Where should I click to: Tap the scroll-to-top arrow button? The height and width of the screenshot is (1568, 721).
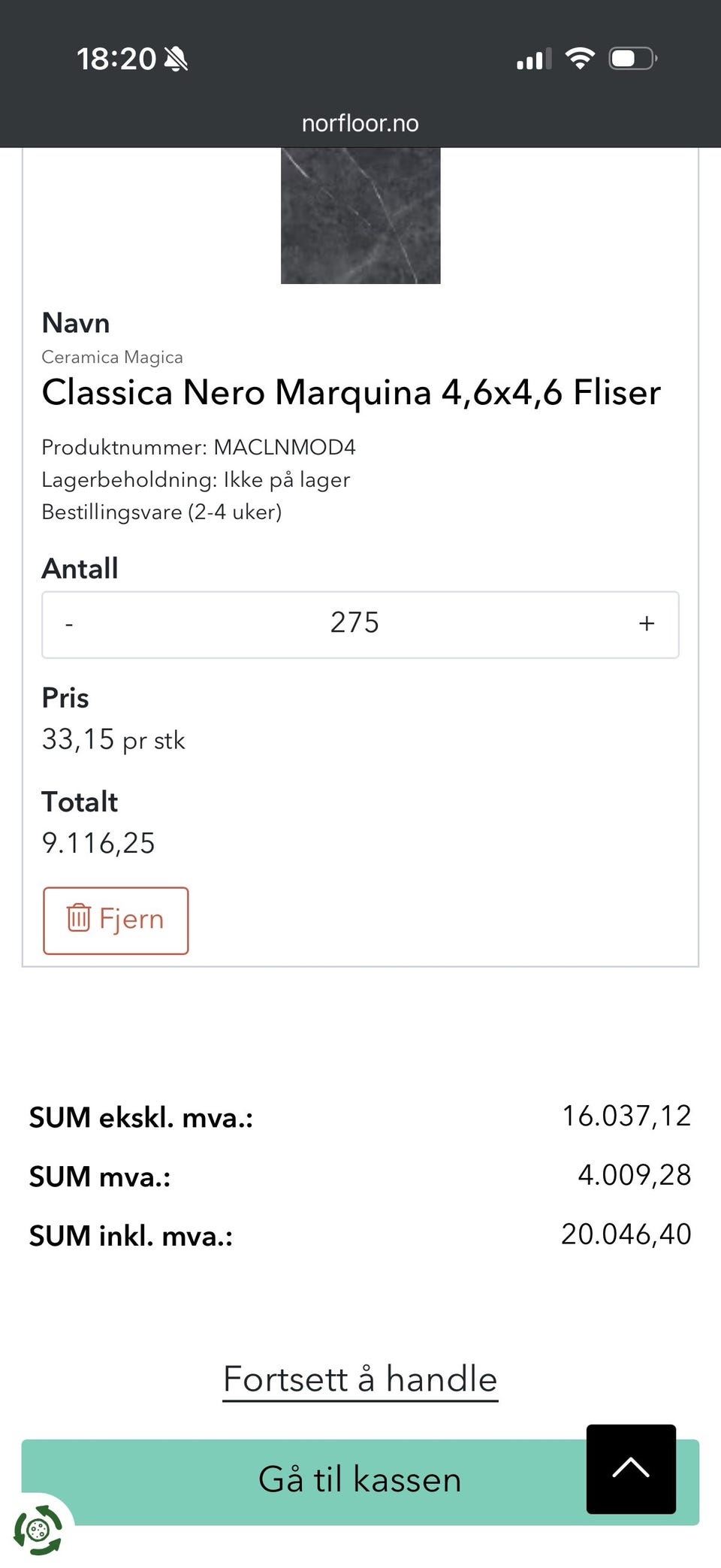pos(631,1469)
